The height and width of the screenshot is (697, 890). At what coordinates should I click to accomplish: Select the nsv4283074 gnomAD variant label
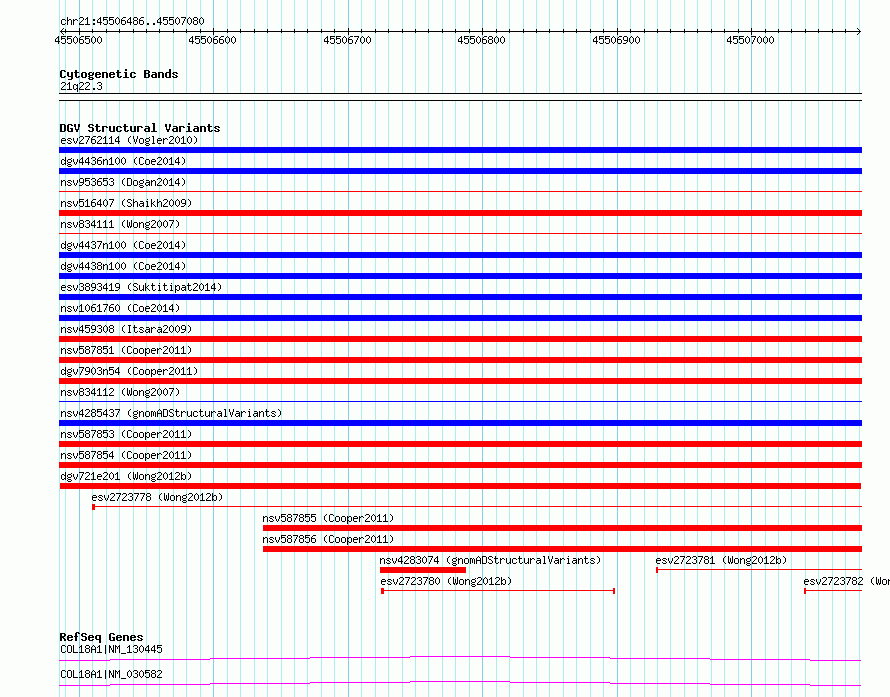tap(490, 560)
